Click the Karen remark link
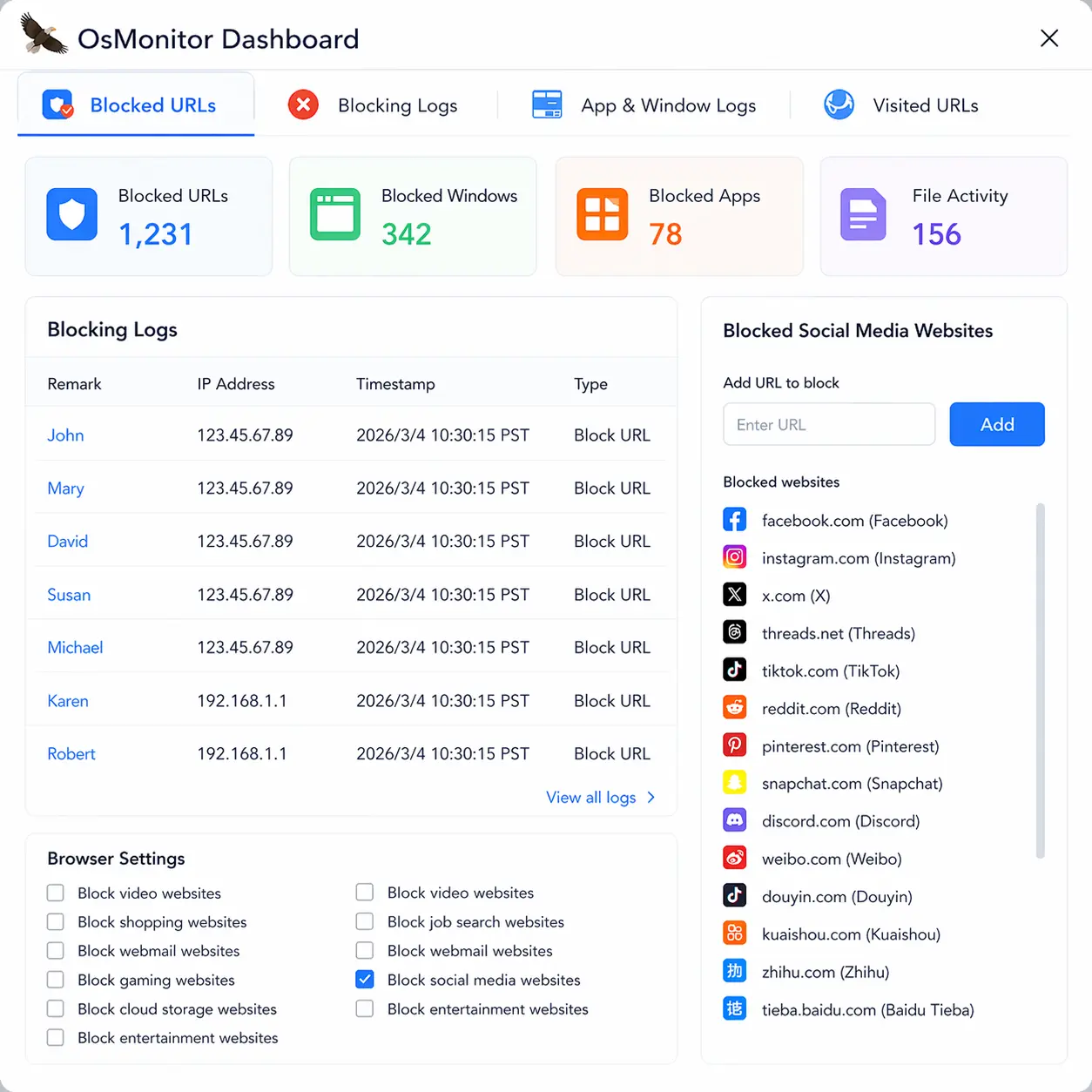The image size is (1092, 1092). (x=68, y=700)
